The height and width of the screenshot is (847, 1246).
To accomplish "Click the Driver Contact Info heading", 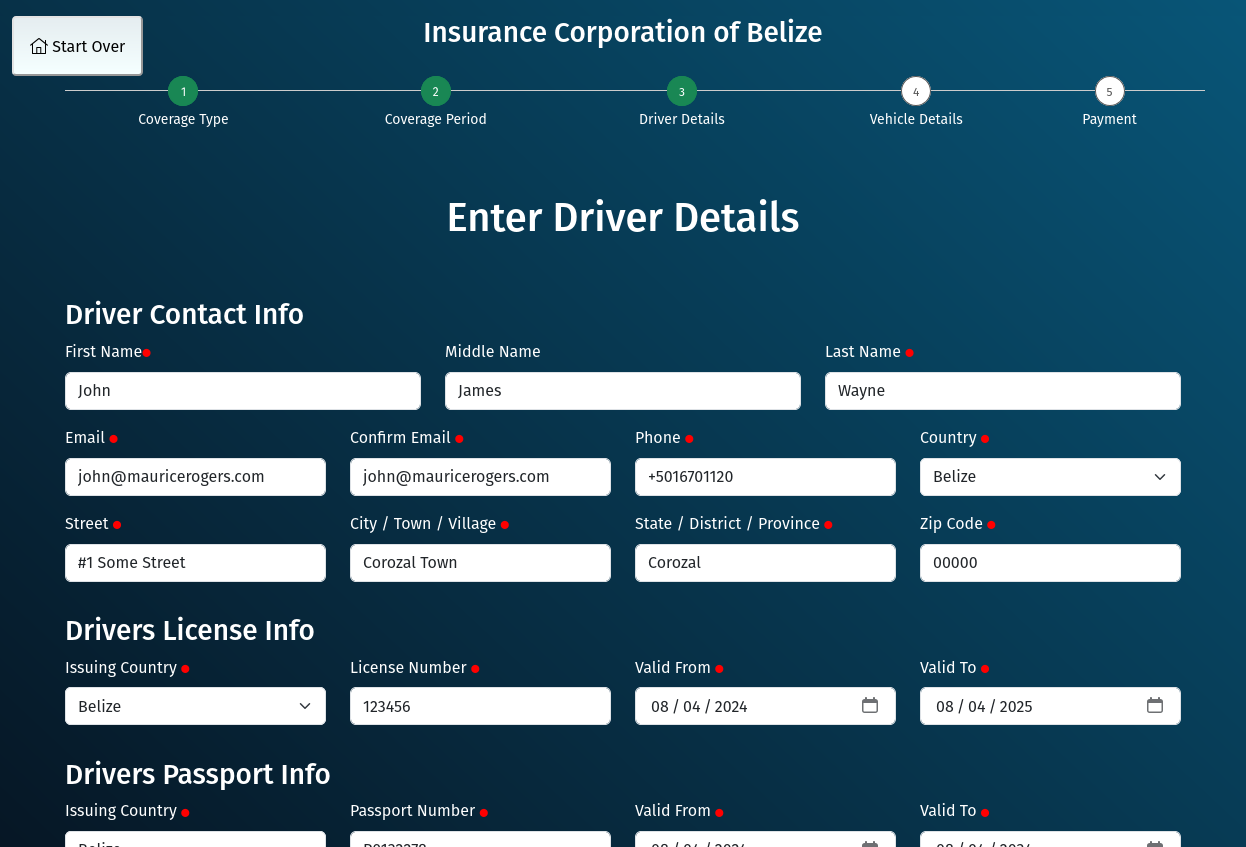I will pyautogui.click(x=184, y=314).
